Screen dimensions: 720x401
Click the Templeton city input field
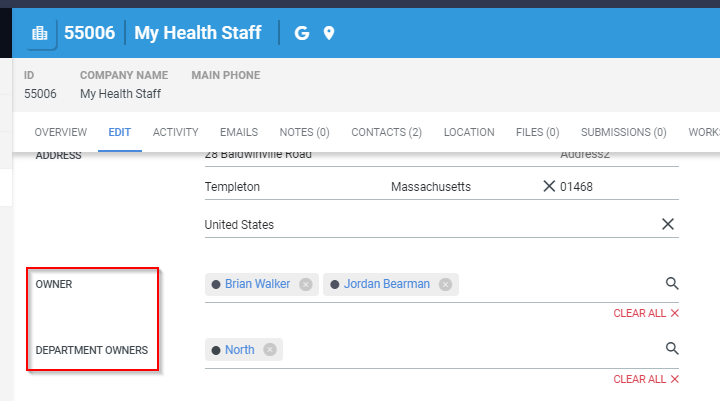tap(290, 187)
